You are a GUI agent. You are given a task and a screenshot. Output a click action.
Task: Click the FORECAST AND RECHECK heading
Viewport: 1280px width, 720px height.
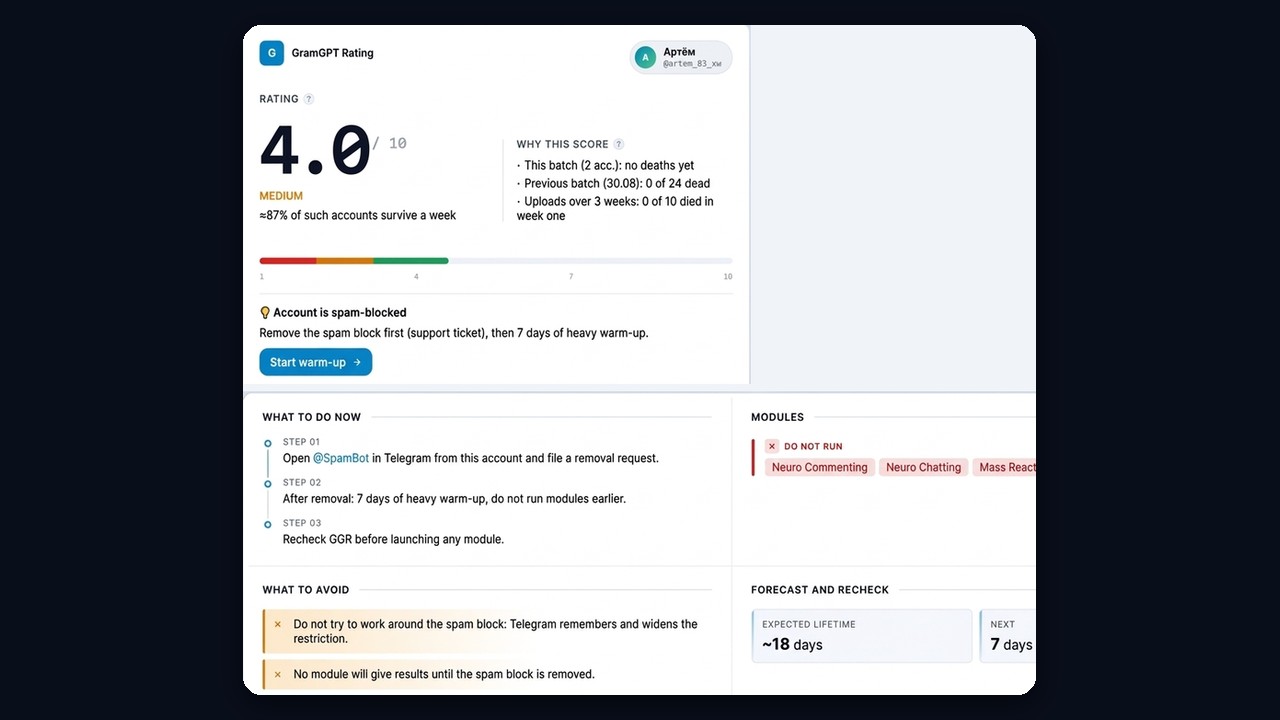pyautogui.click(x=820, y=590)
